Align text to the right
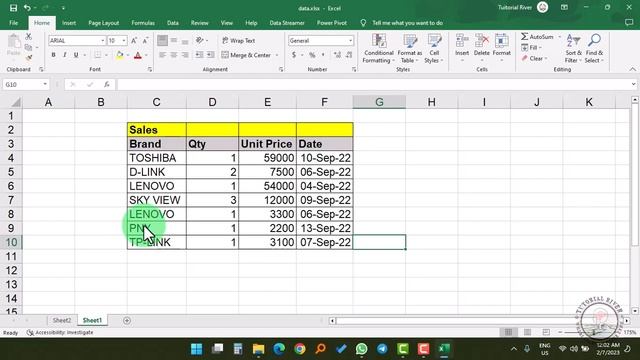640x360 pixels. tap(185, 55)
